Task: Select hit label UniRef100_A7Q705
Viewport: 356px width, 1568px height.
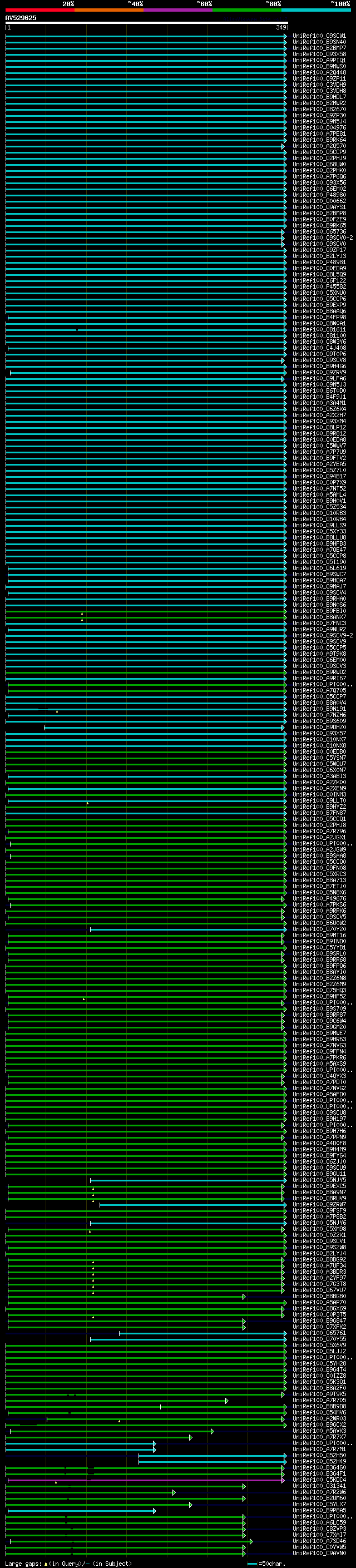Action: pos(319,690)
